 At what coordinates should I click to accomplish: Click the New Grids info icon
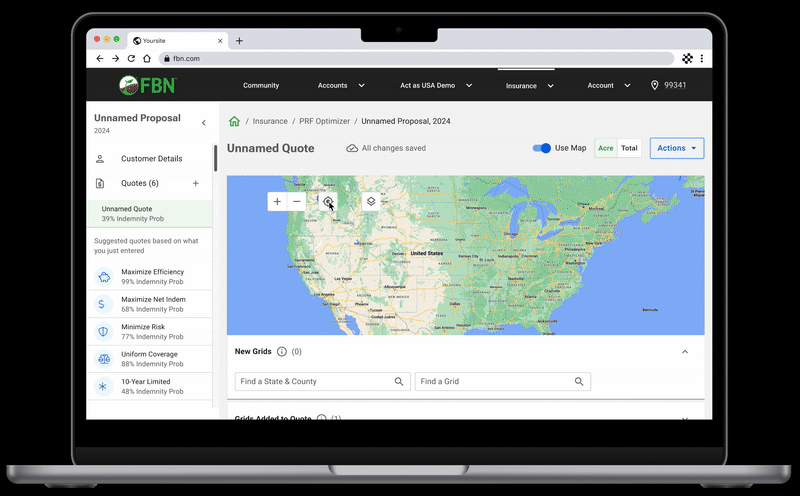click(282, 352)
